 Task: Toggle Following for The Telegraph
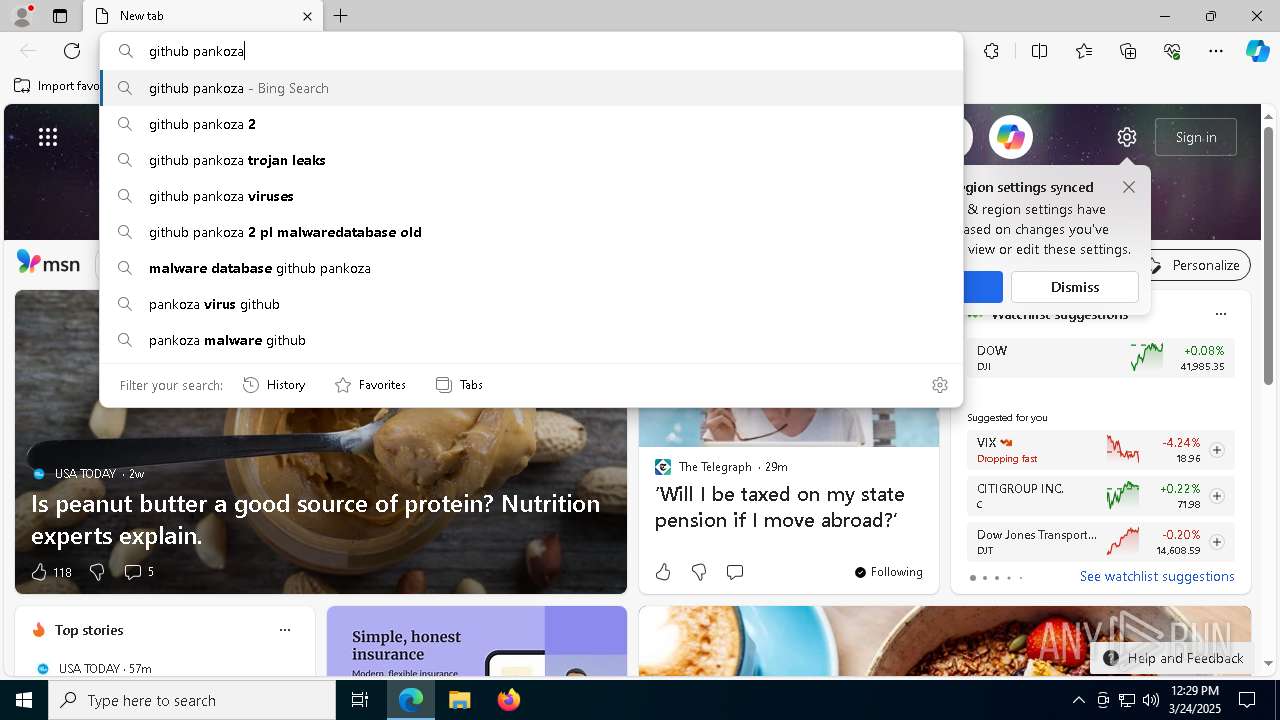click(889, 572)
